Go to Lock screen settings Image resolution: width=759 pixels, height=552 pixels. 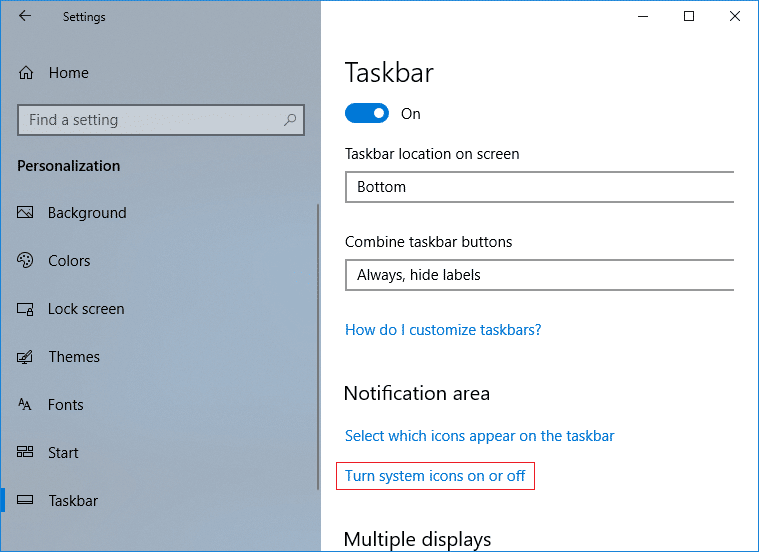click(x=86, y=309)
